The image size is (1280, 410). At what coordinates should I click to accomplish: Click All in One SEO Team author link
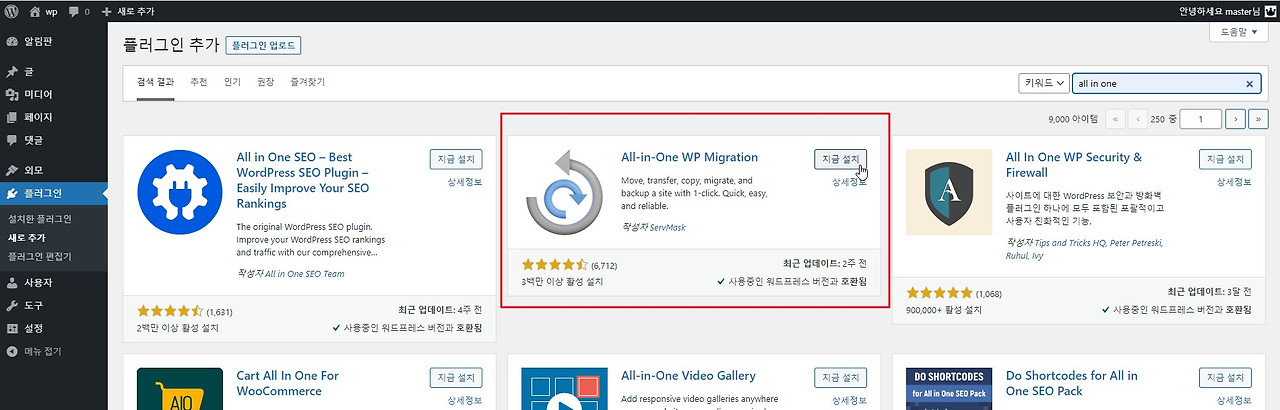(x=304, y=273)
